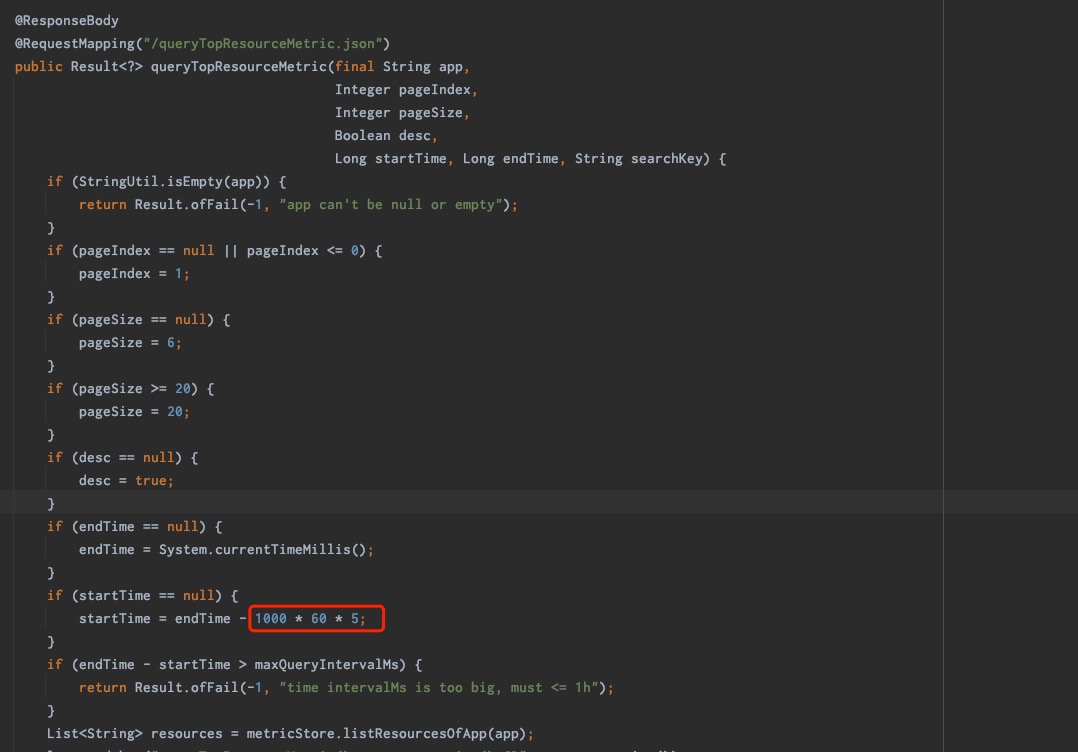Screen dimensions: 1078x752
Task: Click the 'pageSize = 20;' assignment
Action: pyautogui.click(x=134, y=412)
